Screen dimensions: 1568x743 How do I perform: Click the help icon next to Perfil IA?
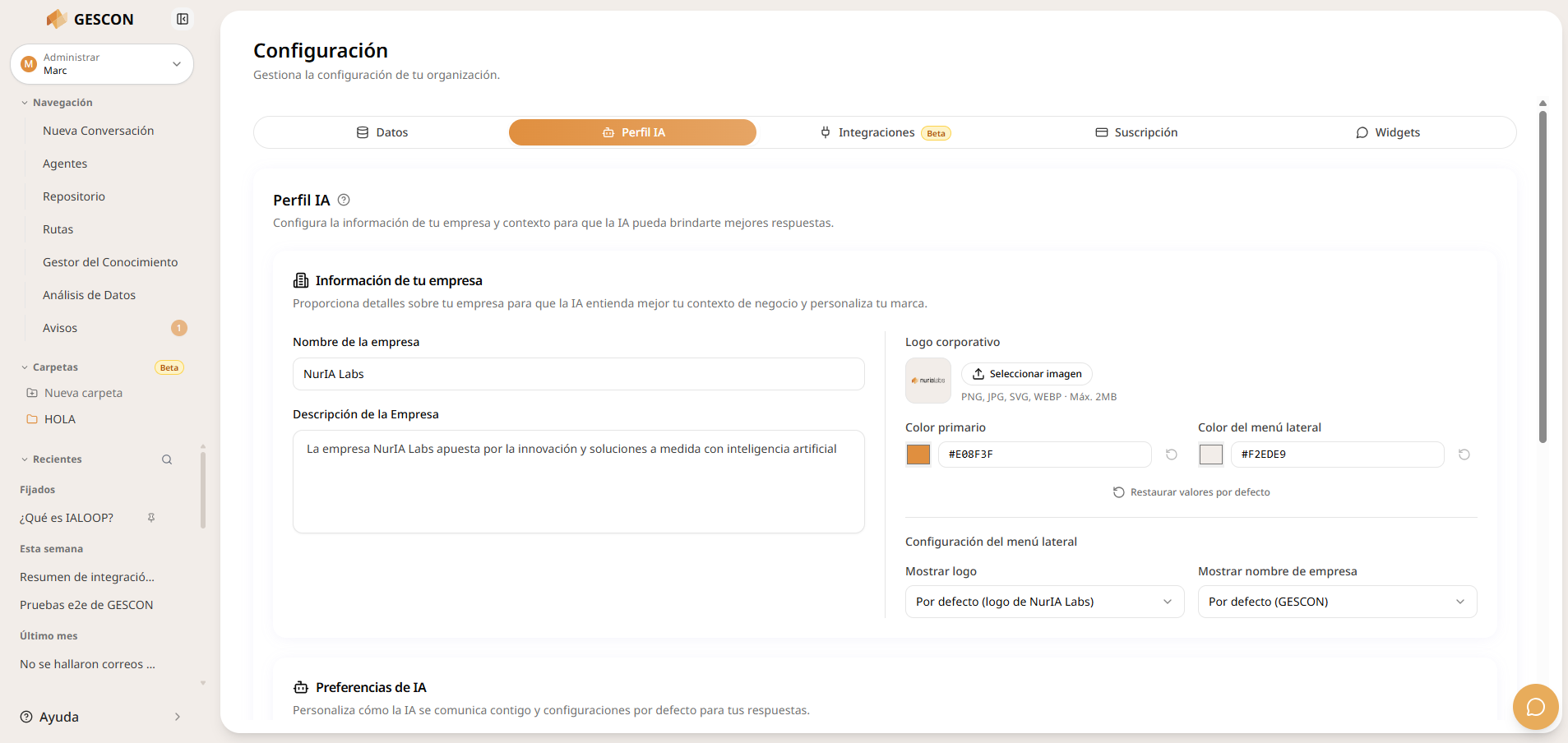(344, 200)
